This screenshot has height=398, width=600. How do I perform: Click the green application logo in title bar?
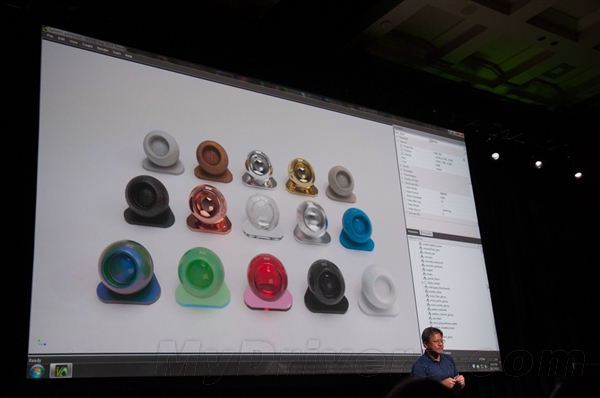pyautogui.click(x=45, y=28)
